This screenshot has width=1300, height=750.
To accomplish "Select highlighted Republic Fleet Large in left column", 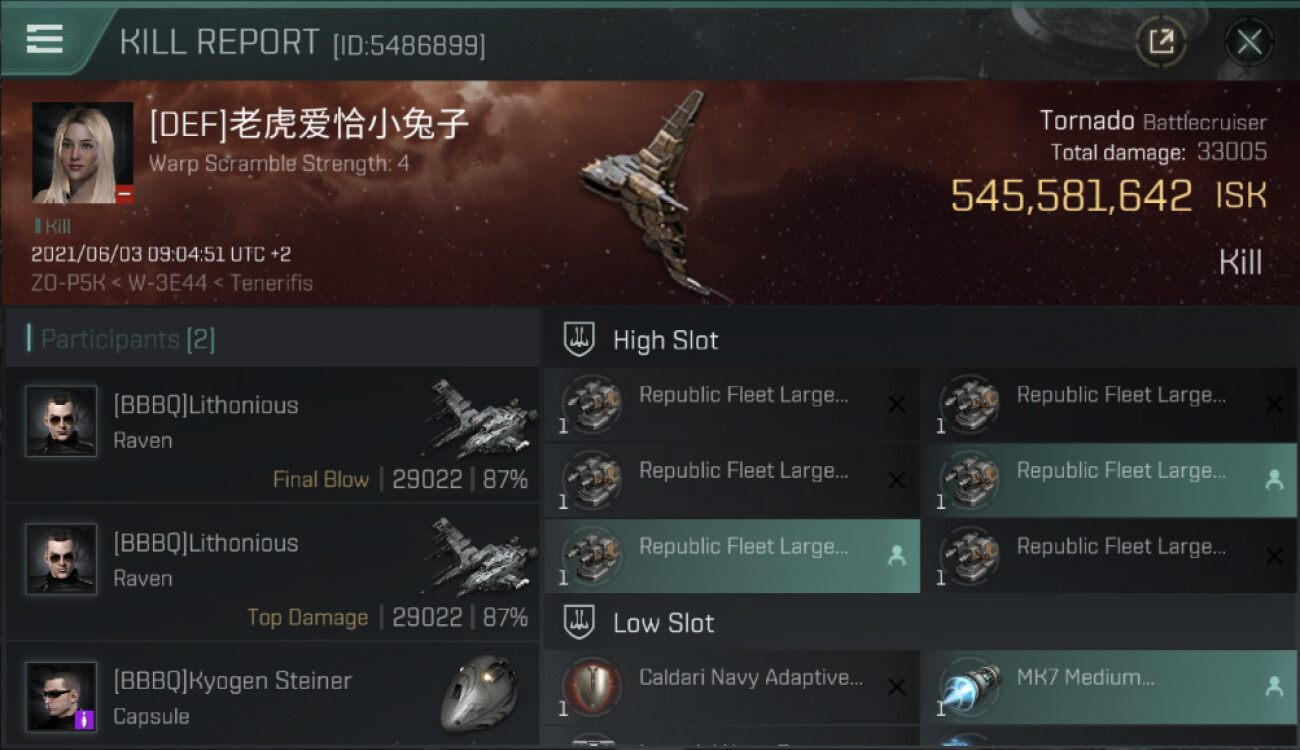I will [x=732, y=556].
